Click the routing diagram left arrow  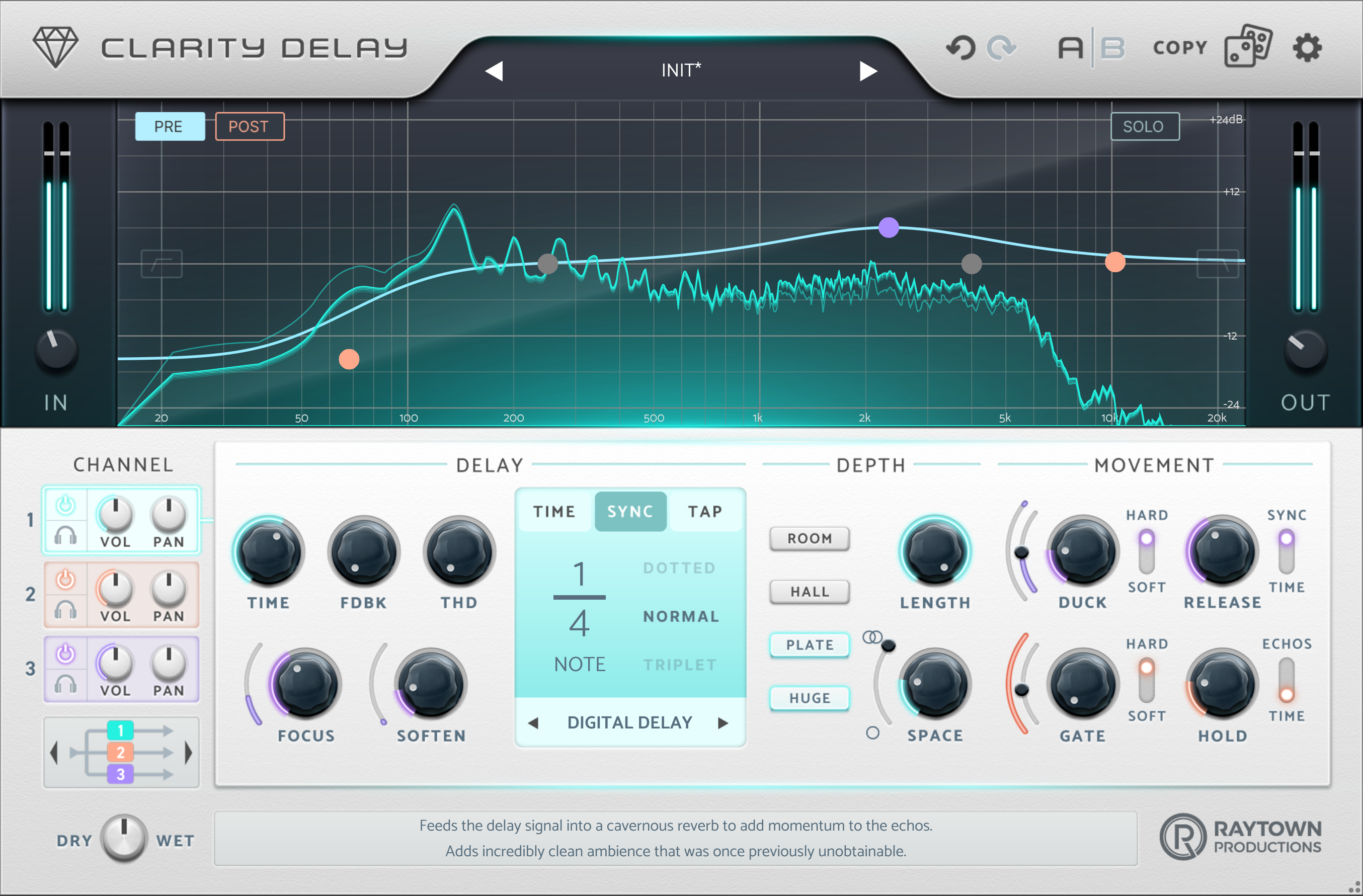coord(54,753)
